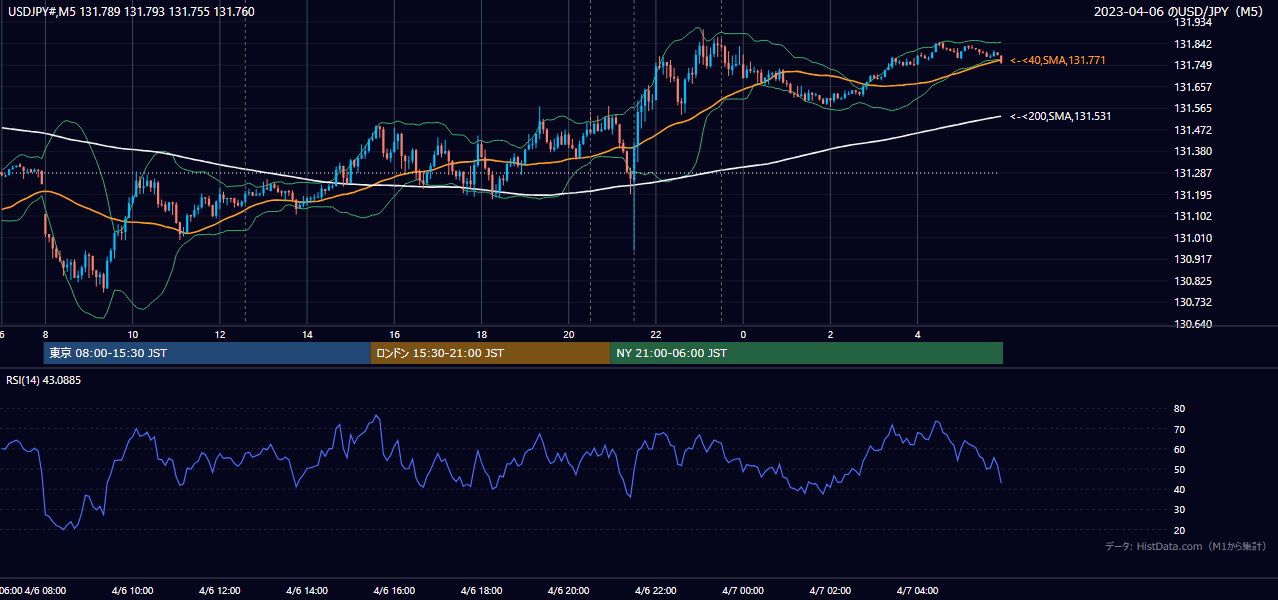1278x600 pixels.
Task: Click RSI scale value 70
Action: coord(1179,429)
